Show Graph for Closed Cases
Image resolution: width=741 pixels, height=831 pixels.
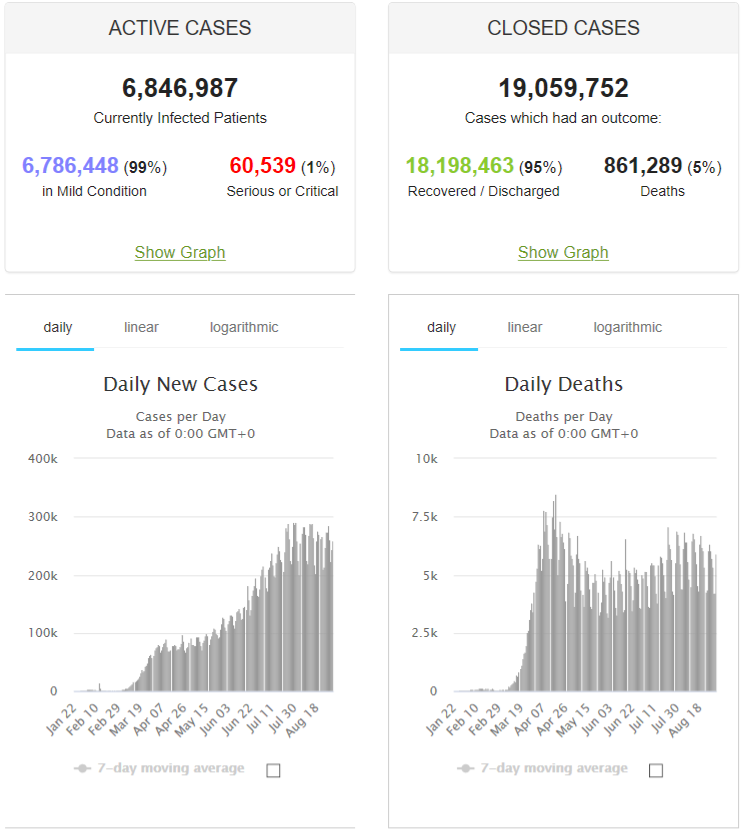tap(563, 252)
